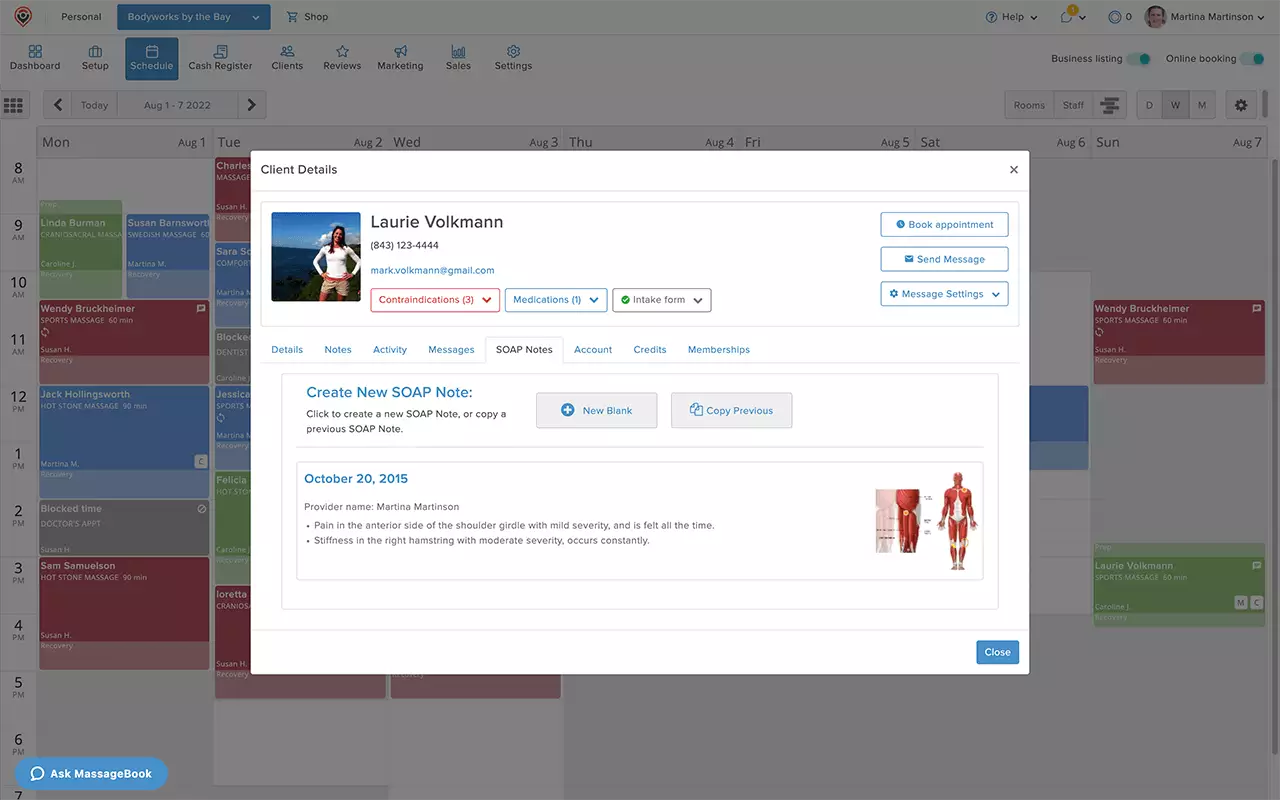Open the Sales section
The image size is (1280, 800).
458,56
